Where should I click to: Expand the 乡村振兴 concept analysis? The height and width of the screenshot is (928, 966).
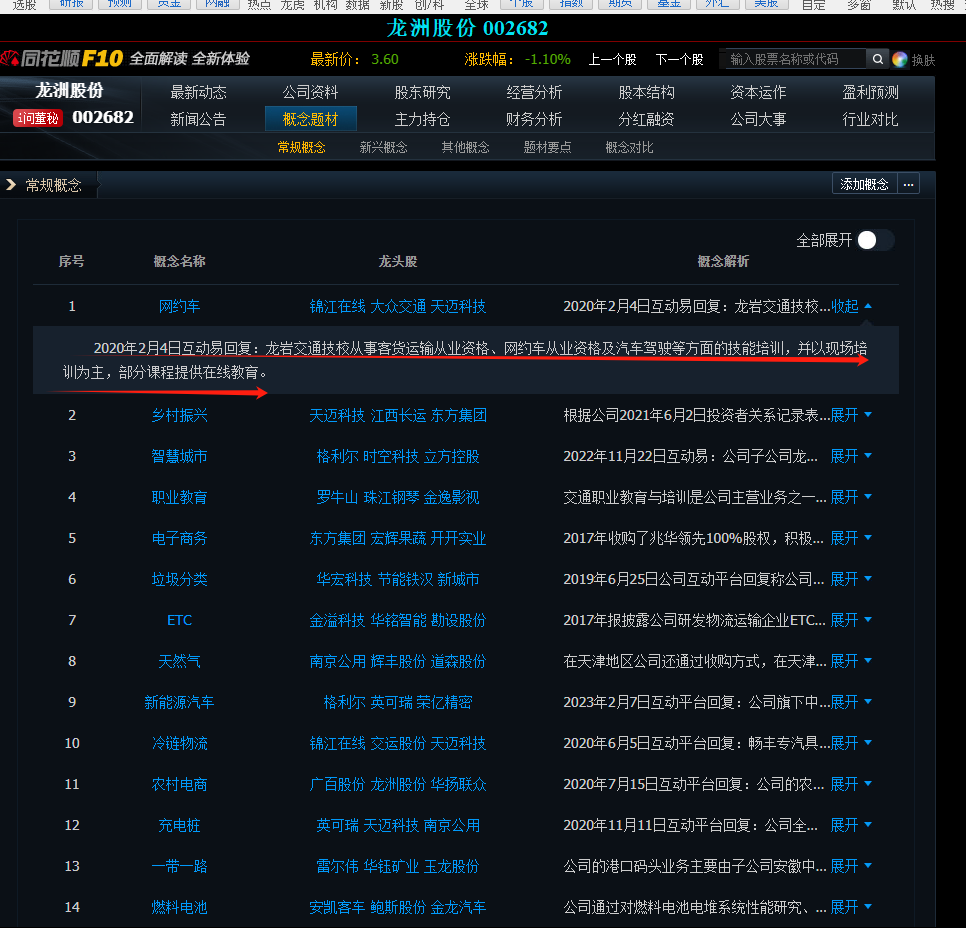coord(851,415)
